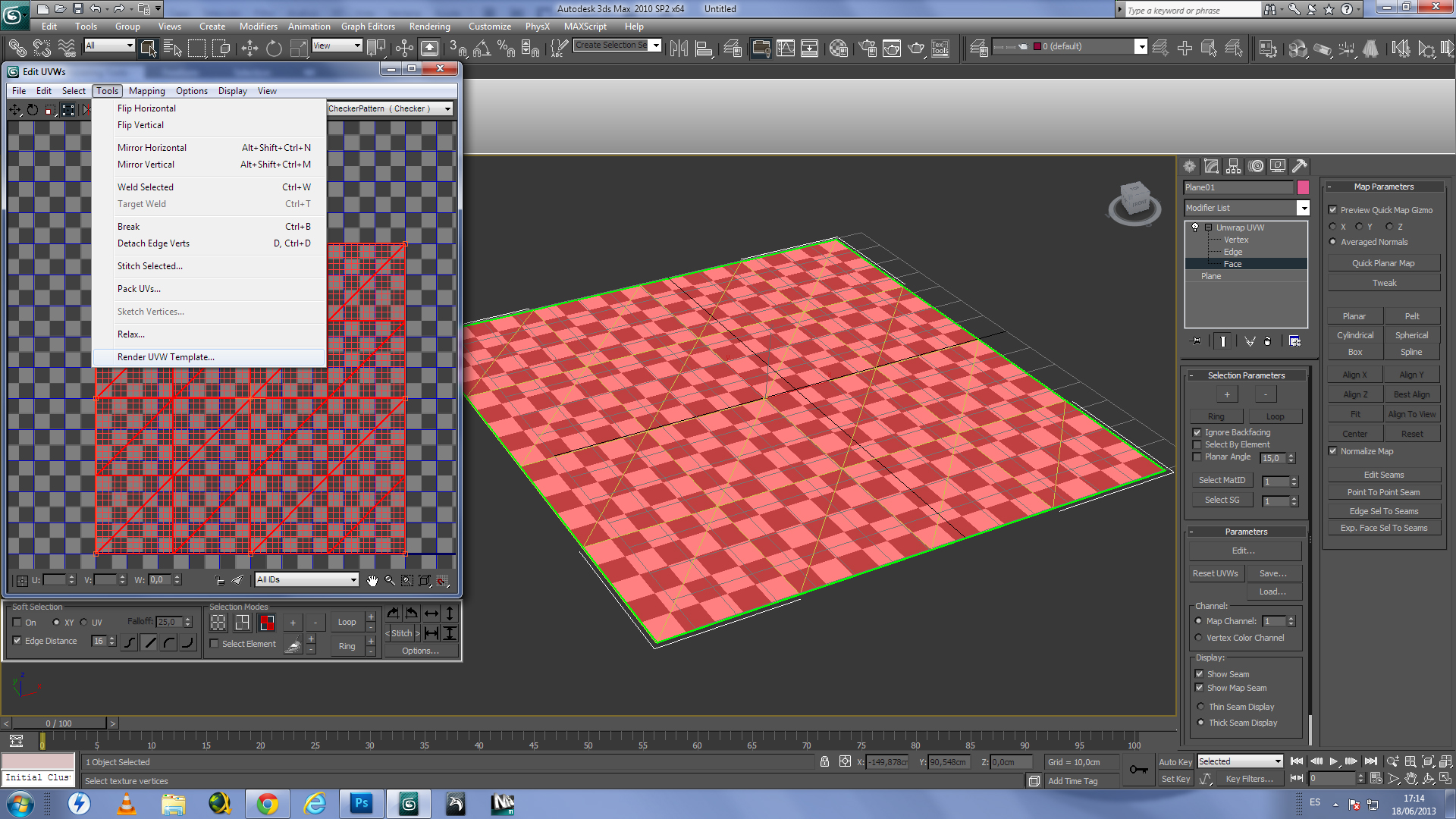Select Thin Seam Display radio button

(1200, 707)
